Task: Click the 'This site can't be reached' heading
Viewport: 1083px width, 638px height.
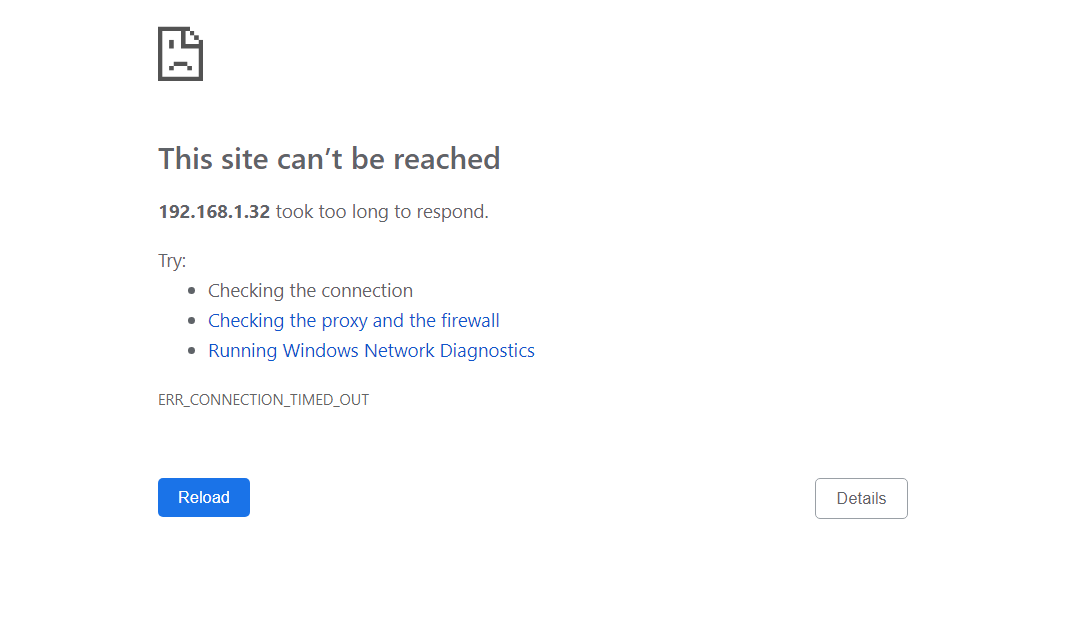Action: (329, 159)
